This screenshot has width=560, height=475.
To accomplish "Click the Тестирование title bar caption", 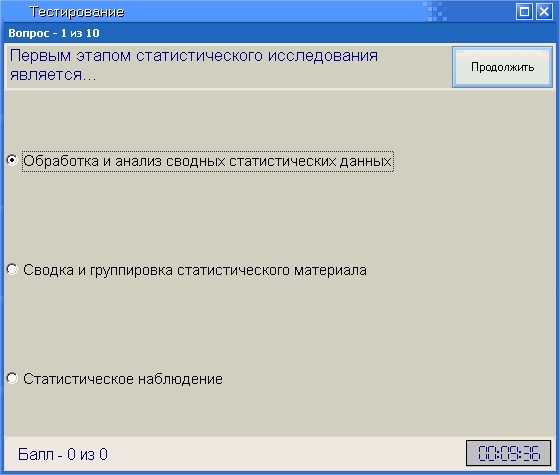I will [x=77, y=12].
